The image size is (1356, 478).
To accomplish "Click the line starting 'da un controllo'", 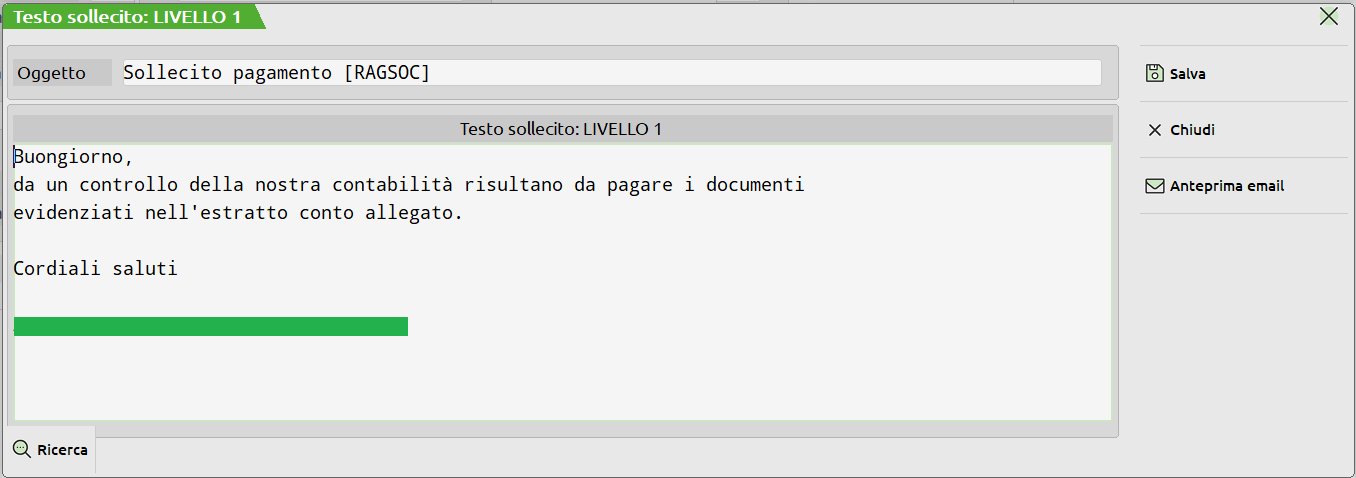I will [x=409, y=185].
